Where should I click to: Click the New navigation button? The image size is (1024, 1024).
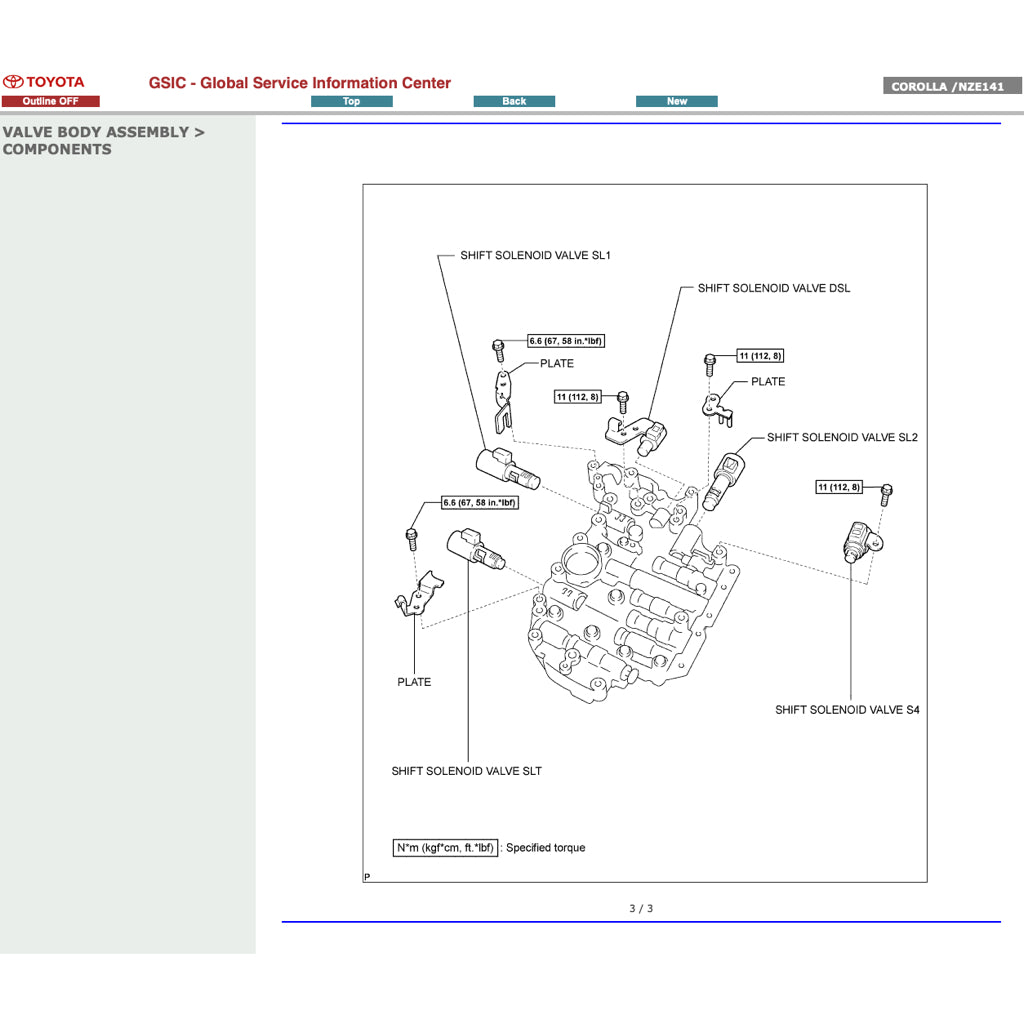coord(676,100)
